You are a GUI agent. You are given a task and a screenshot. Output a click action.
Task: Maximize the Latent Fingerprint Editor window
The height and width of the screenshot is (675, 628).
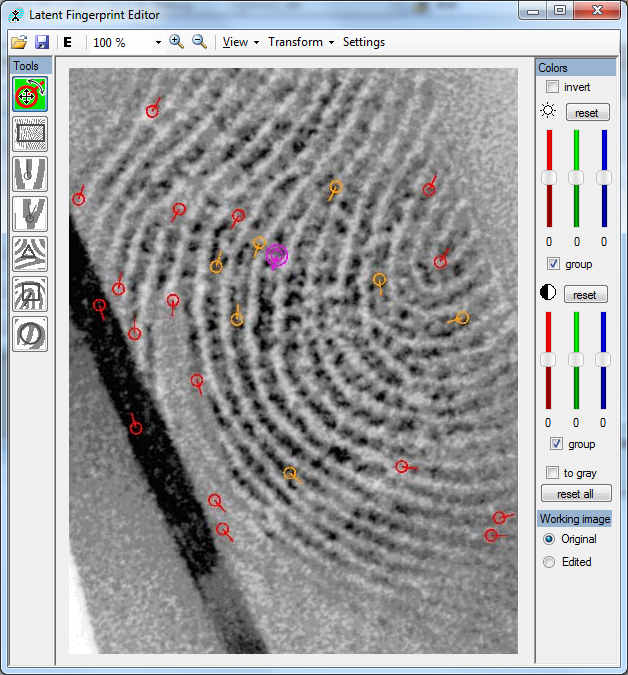(x=560, y=10)
